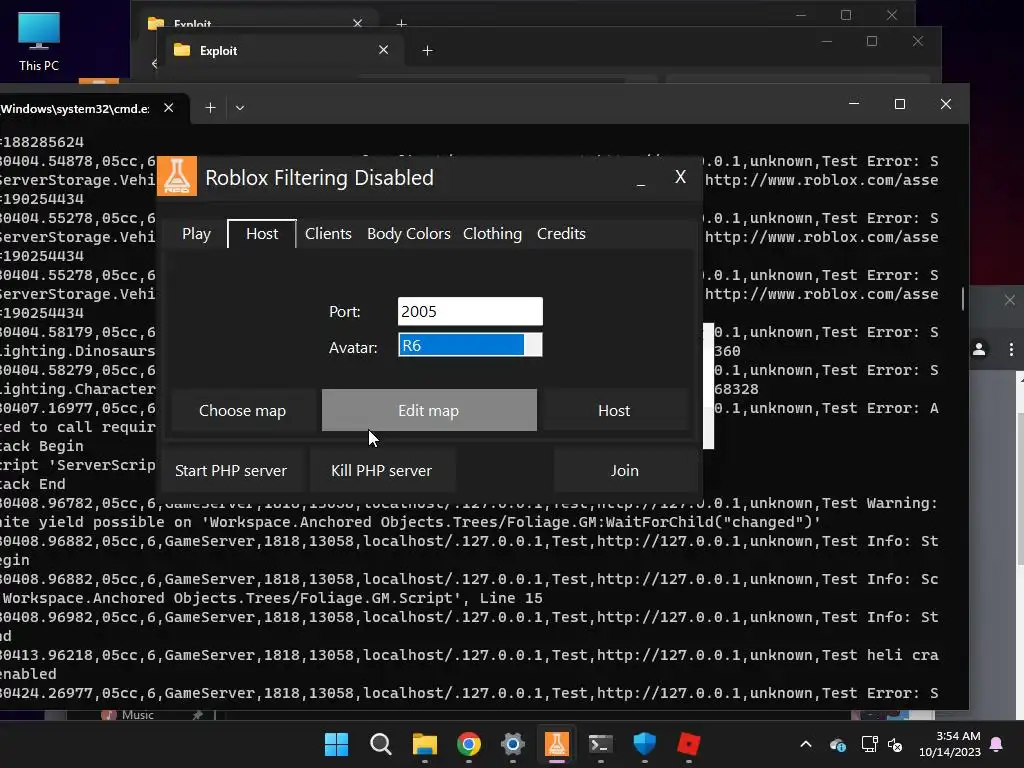Viewport: 1024px width, 768px height.
Task: Click the folder icon on Exploit tab
Action: click(182, 50)
